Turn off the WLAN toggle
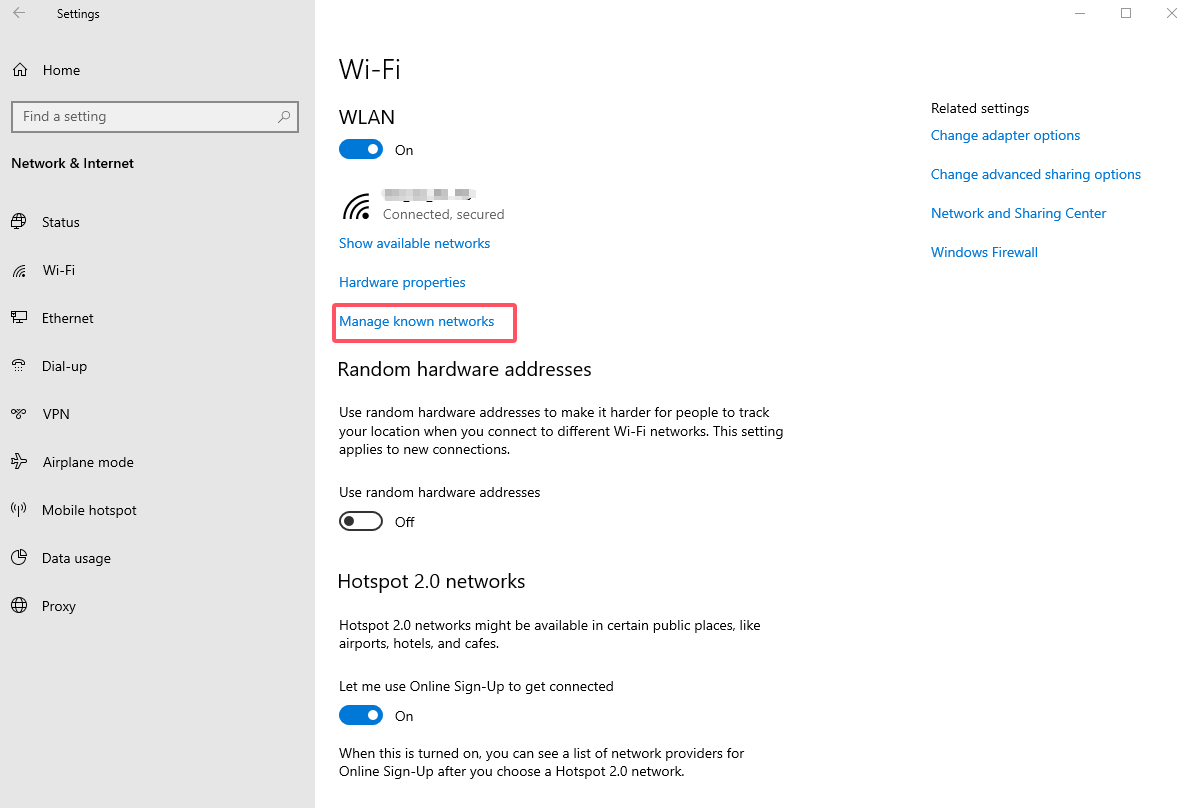1187x808 pixels. 361,148
